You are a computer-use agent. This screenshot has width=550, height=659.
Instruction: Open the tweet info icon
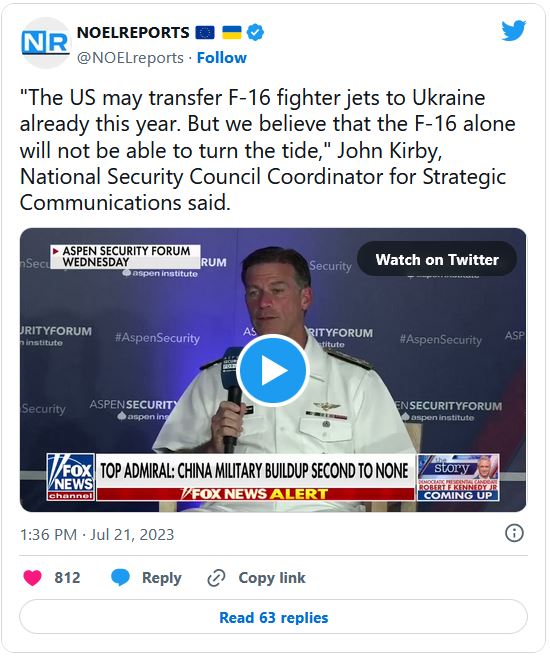[514, 533]
